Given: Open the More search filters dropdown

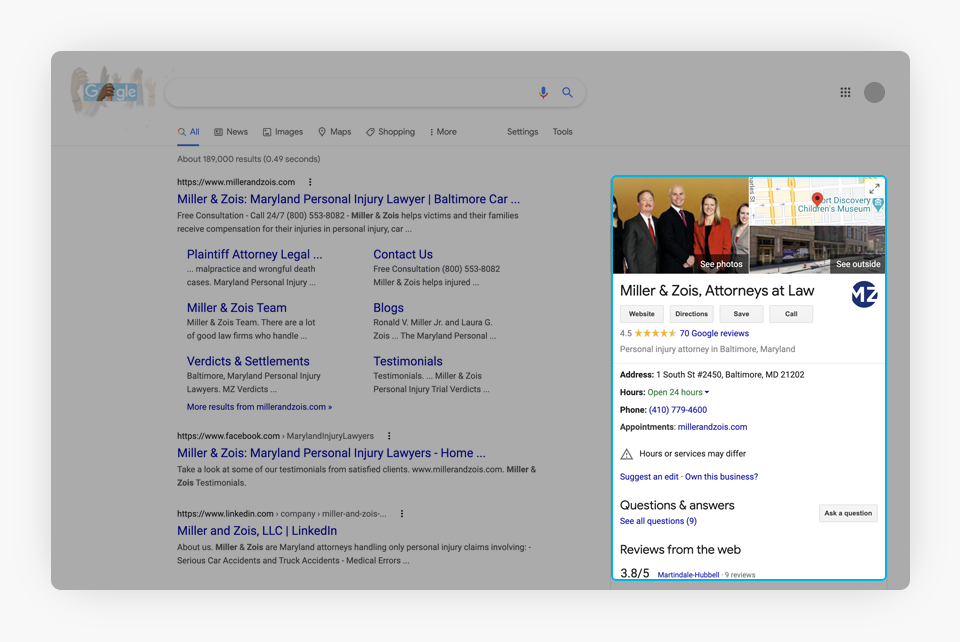Looking at the screenshot, I should [x=442, y=132].
